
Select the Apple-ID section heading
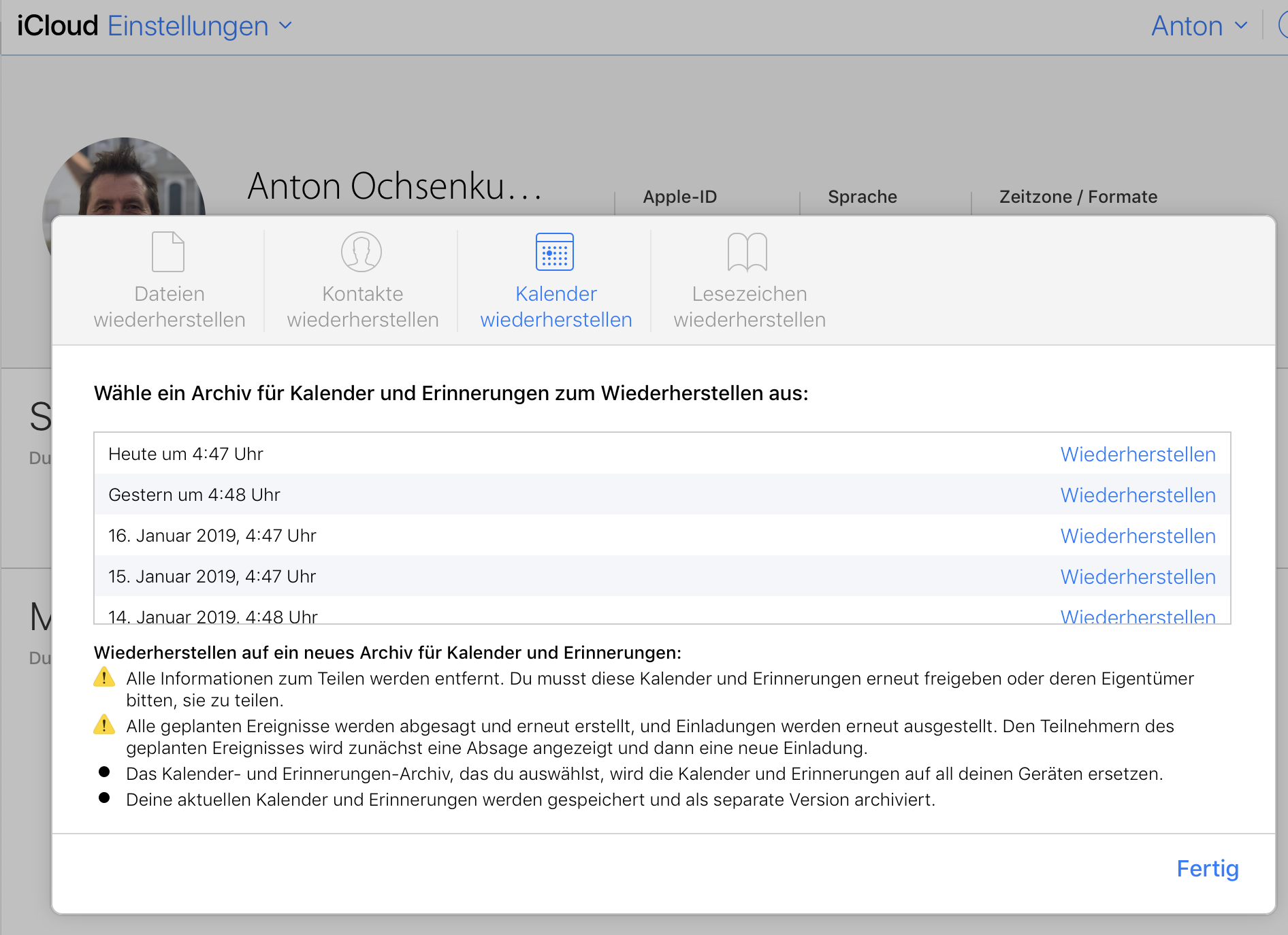680,197
